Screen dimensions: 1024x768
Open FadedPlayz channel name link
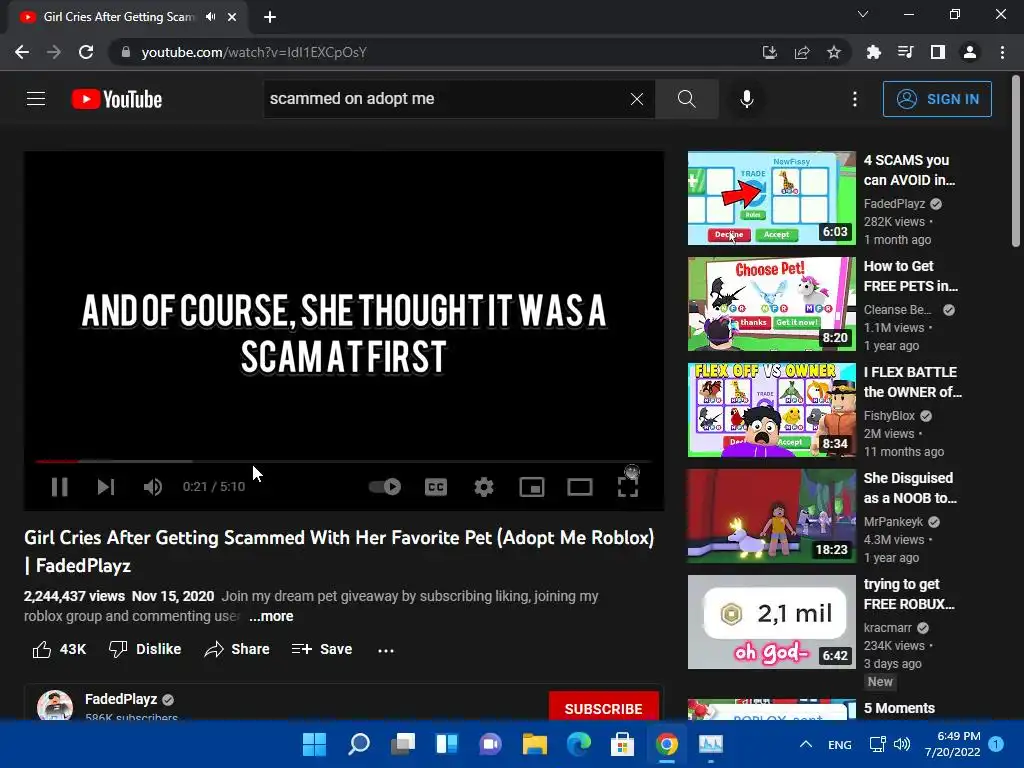pos(121,699)
